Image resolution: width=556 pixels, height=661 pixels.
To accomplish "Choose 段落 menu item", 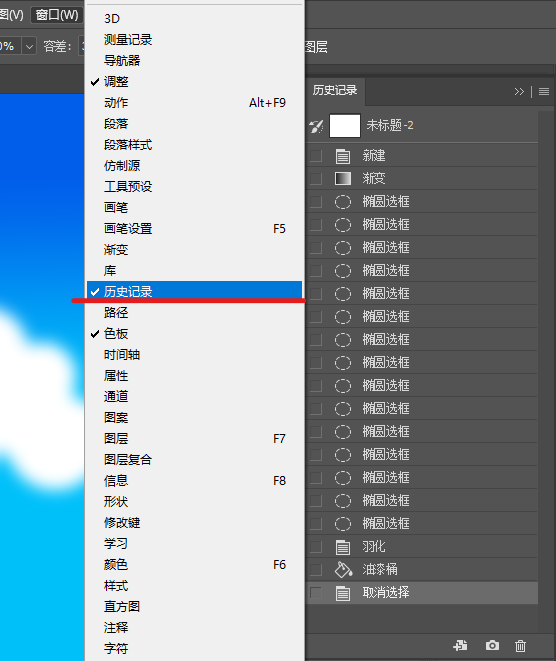I will click(194, 124).
